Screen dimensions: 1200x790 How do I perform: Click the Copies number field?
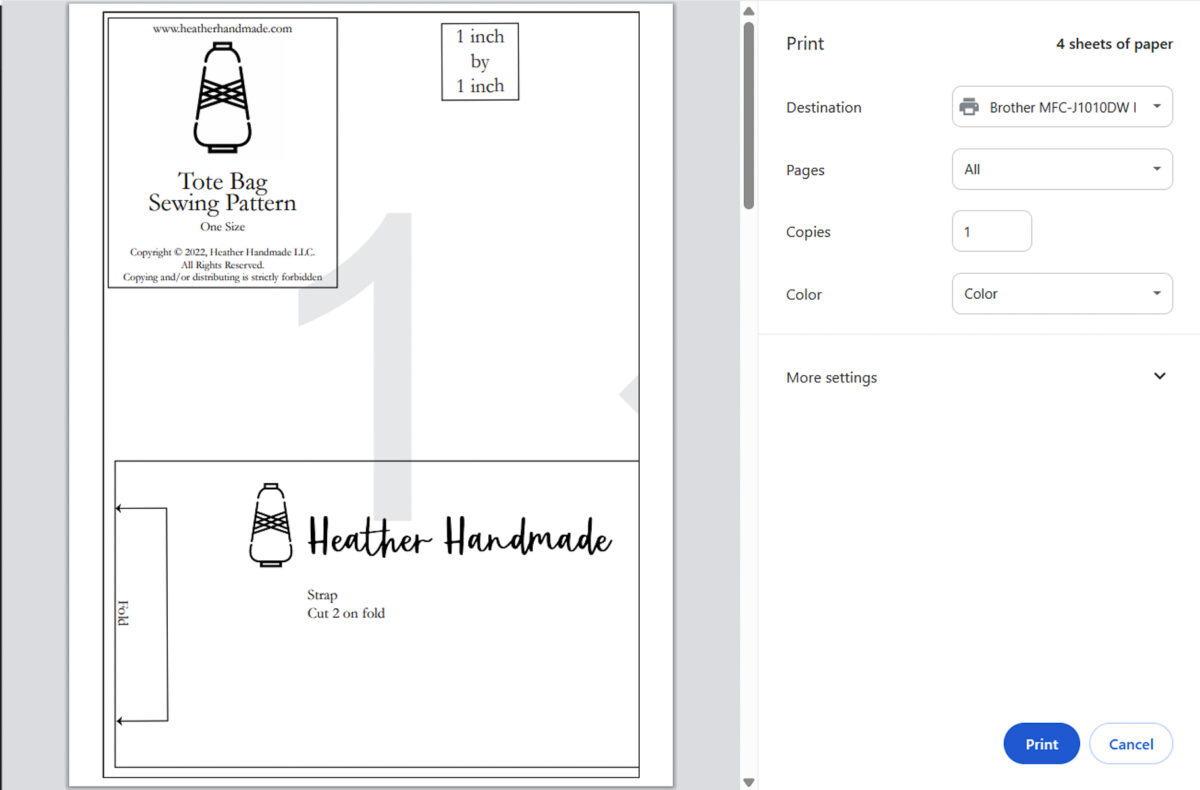[992, 231]
